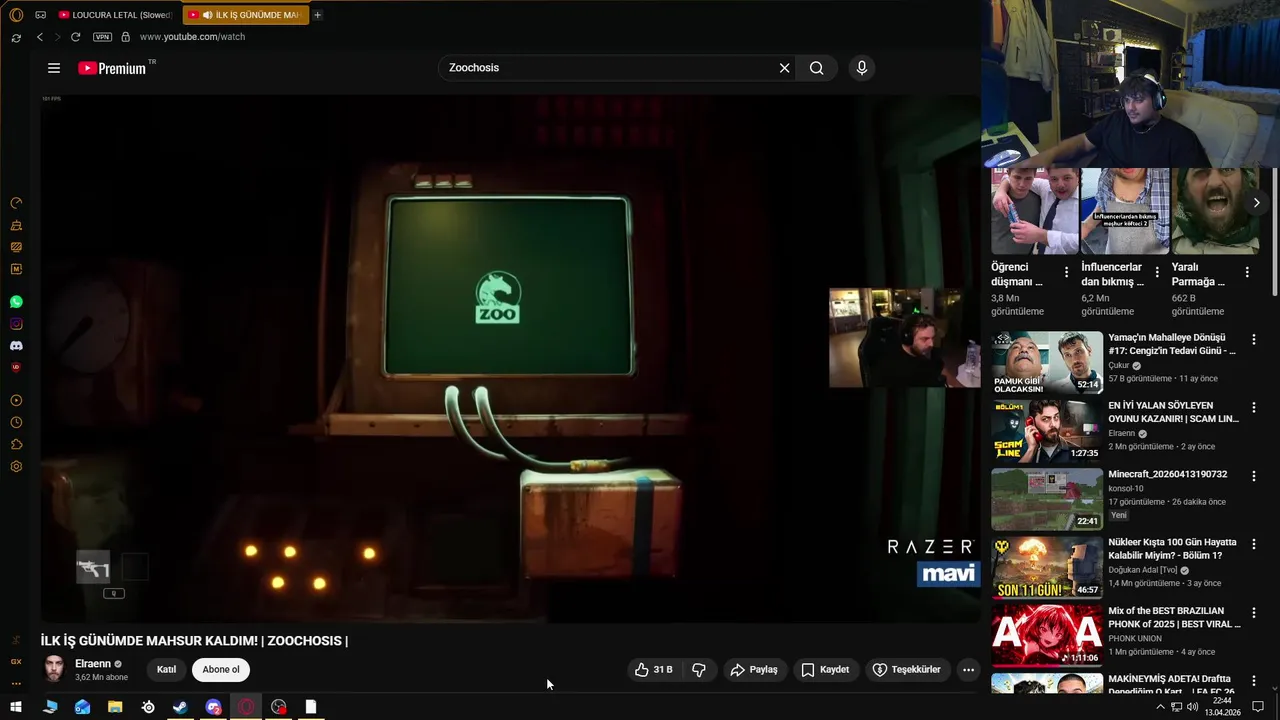
Task: Open the Windows Start menu
Action: tap(16, 707)
